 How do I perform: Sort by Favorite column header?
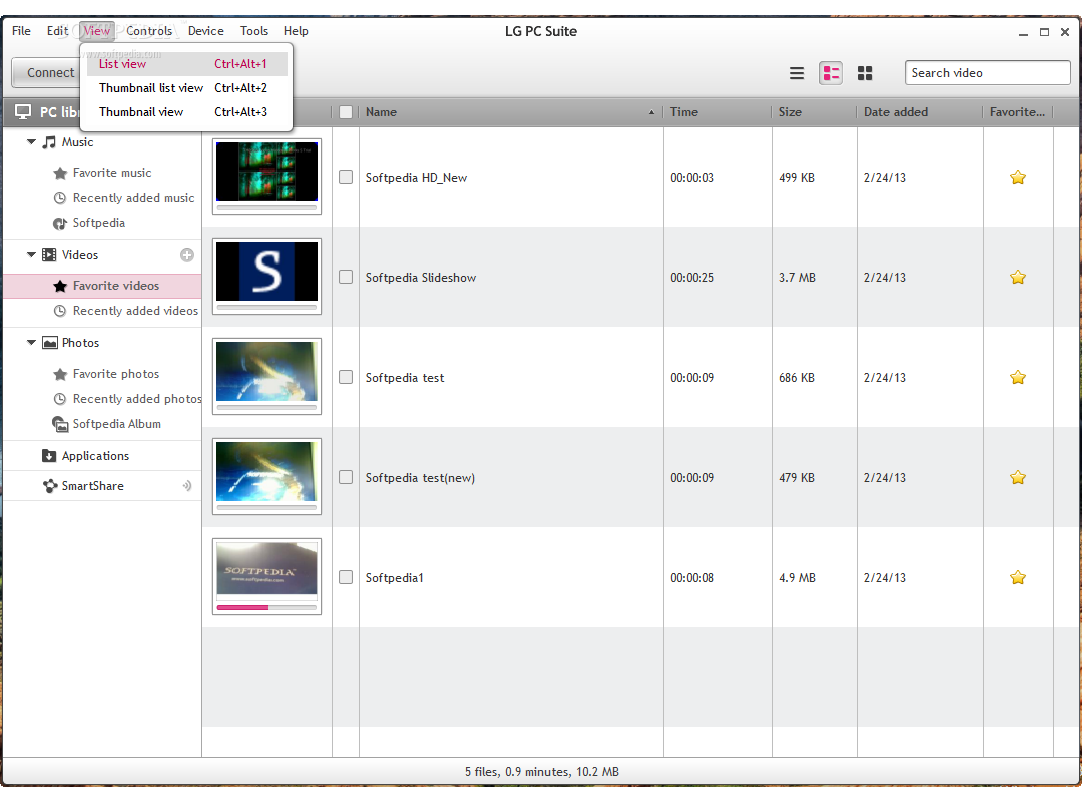tap(1018, 112)
